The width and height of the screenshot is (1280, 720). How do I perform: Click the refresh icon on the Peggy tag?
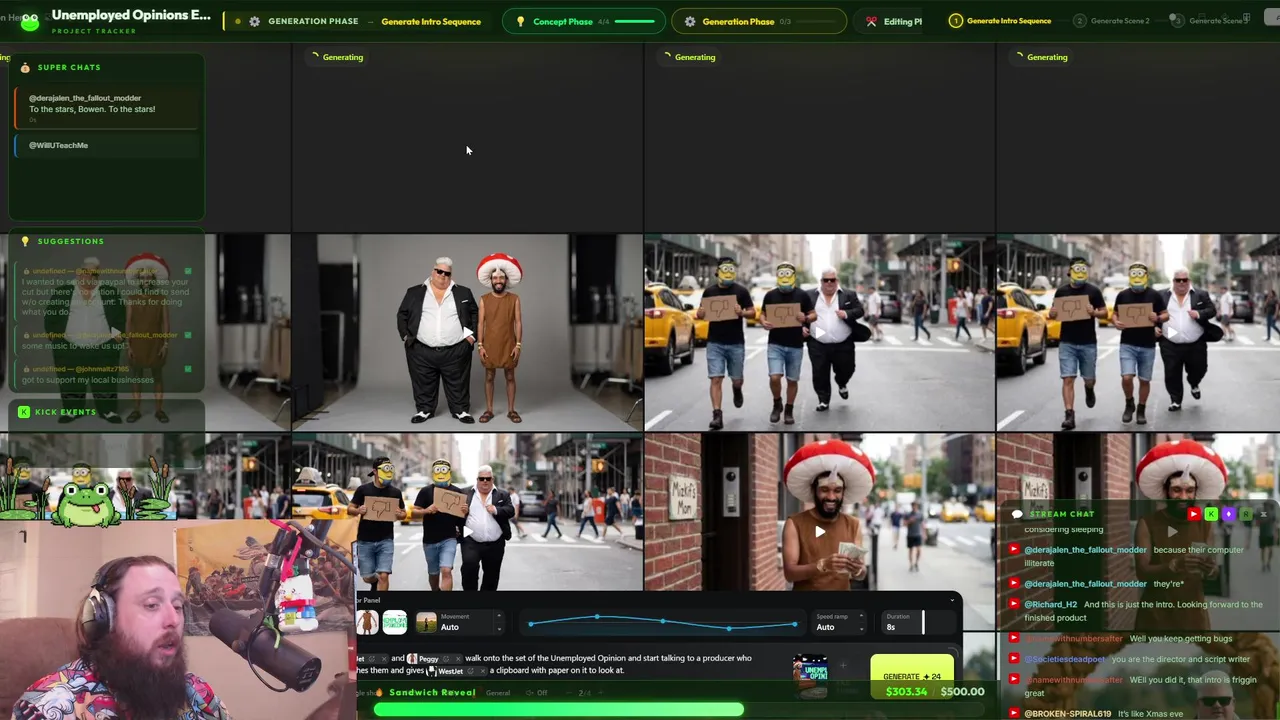coord(446,659)
